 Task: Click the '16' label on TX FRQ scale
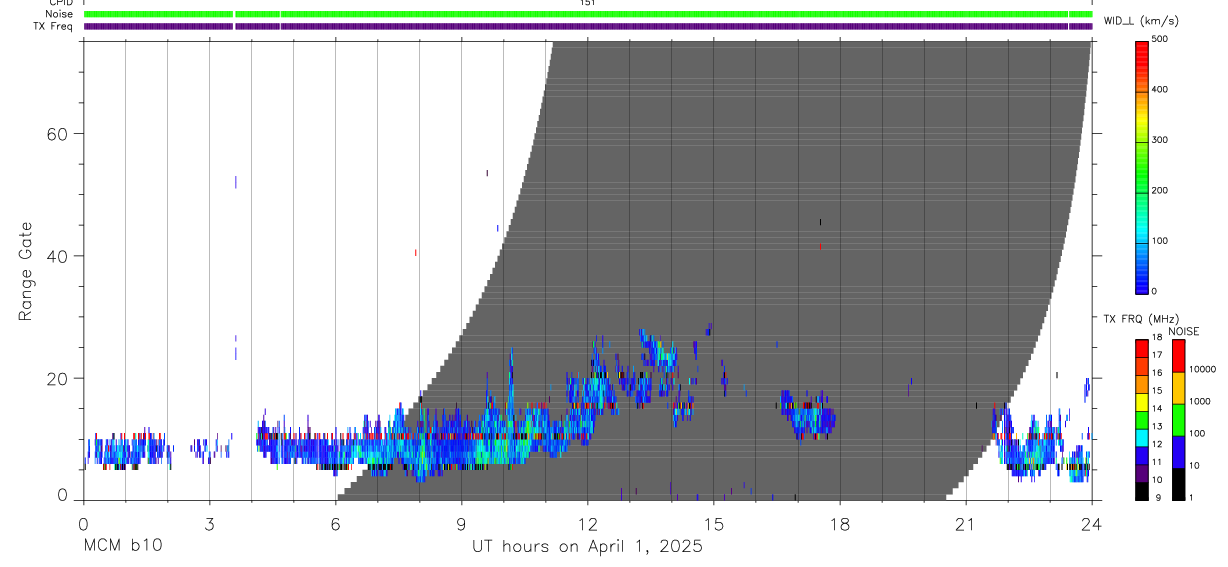[x=1157, y=373]
